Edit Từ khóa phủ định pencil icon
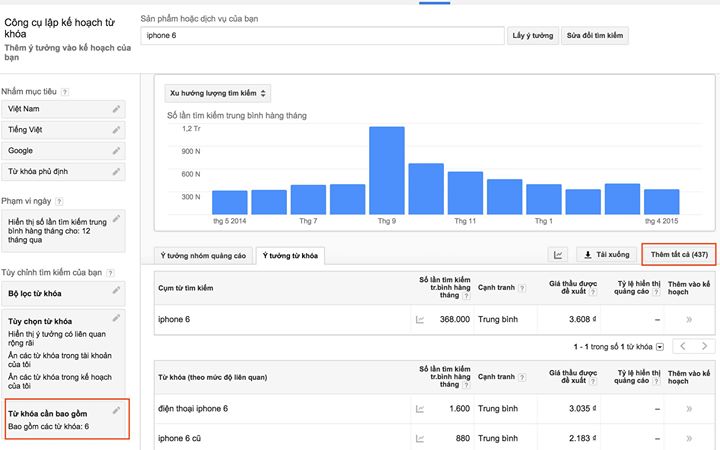 [x=116, y=171]
